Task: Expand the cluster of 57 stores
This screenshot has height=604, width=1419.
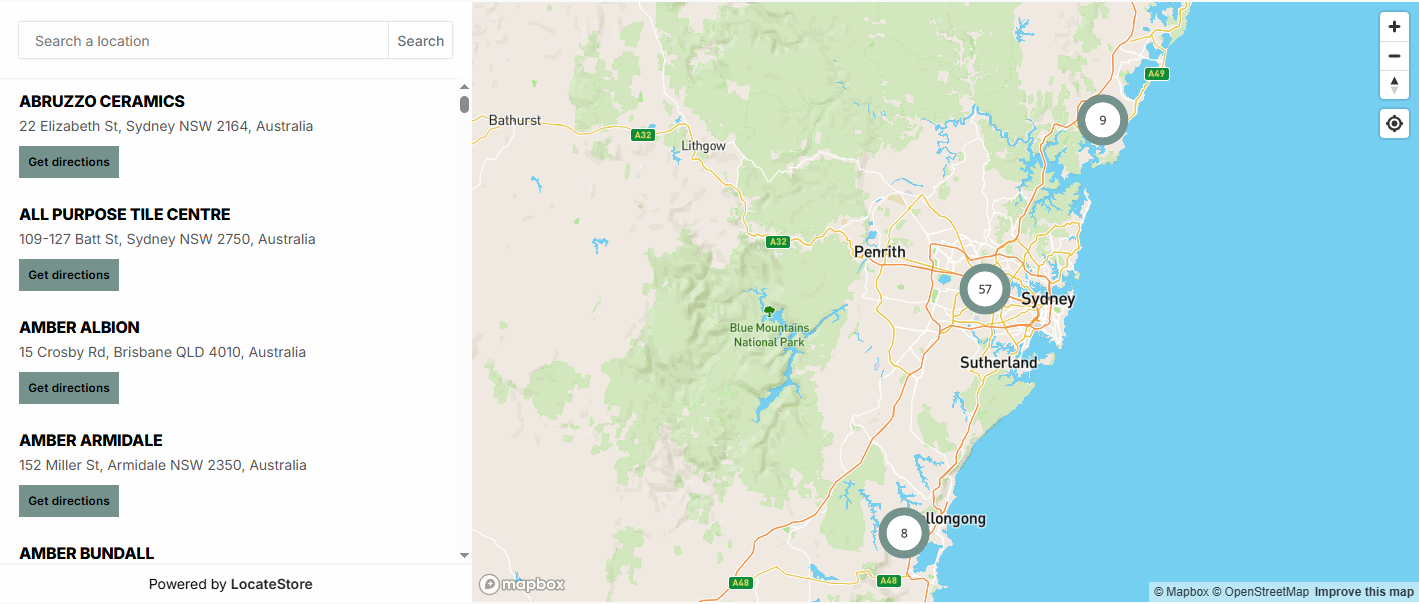Action: (984, 289)
